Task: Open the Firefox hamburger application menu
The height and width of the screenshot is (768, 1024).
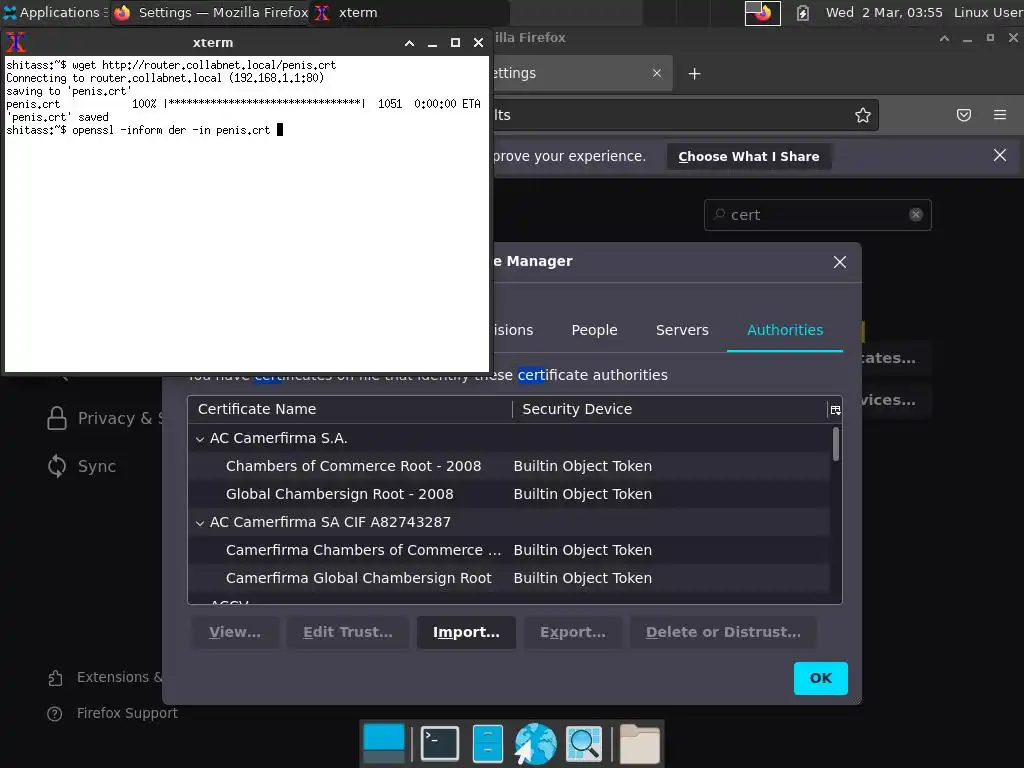Action: click(x=1000, y=115)
